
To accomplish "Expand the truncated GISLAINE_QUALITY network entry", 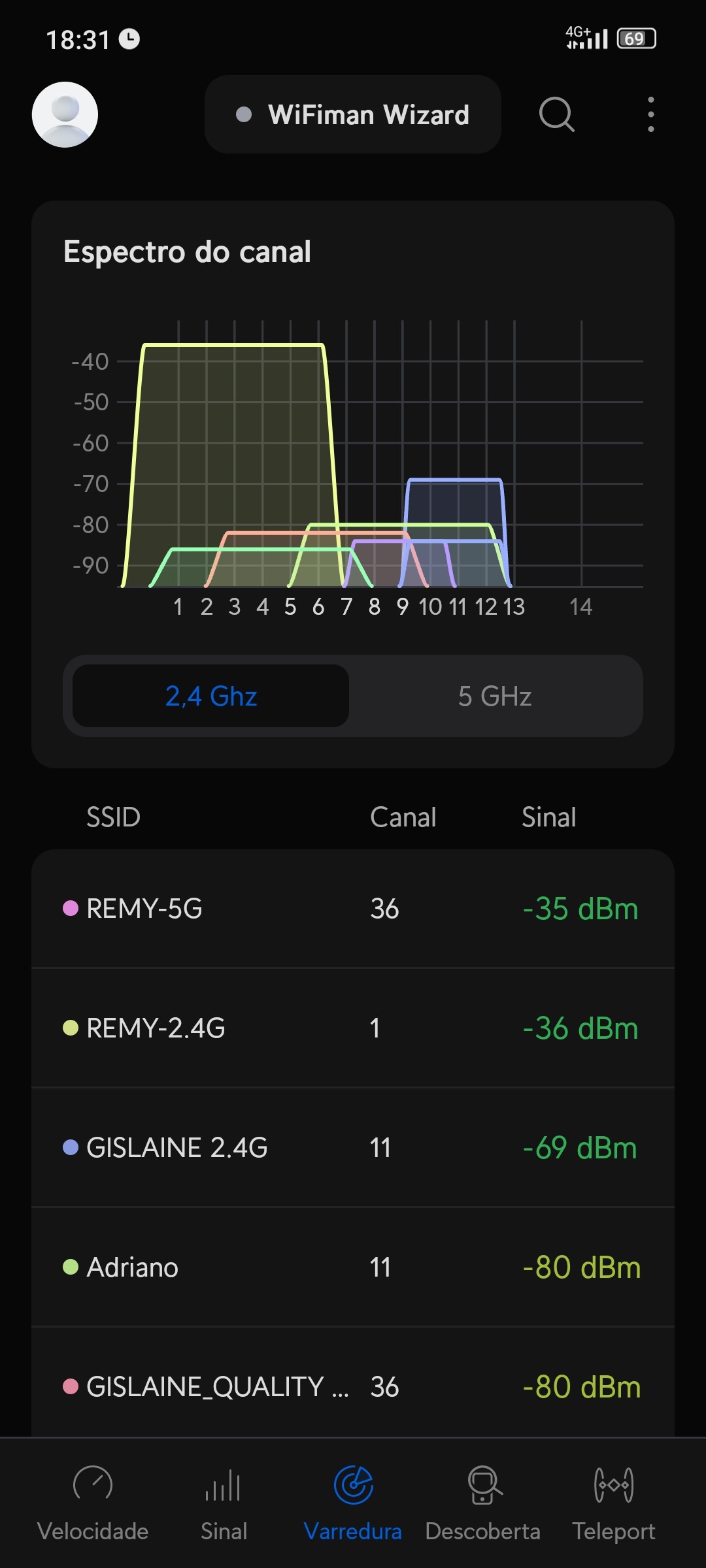I will (353, 1386).
